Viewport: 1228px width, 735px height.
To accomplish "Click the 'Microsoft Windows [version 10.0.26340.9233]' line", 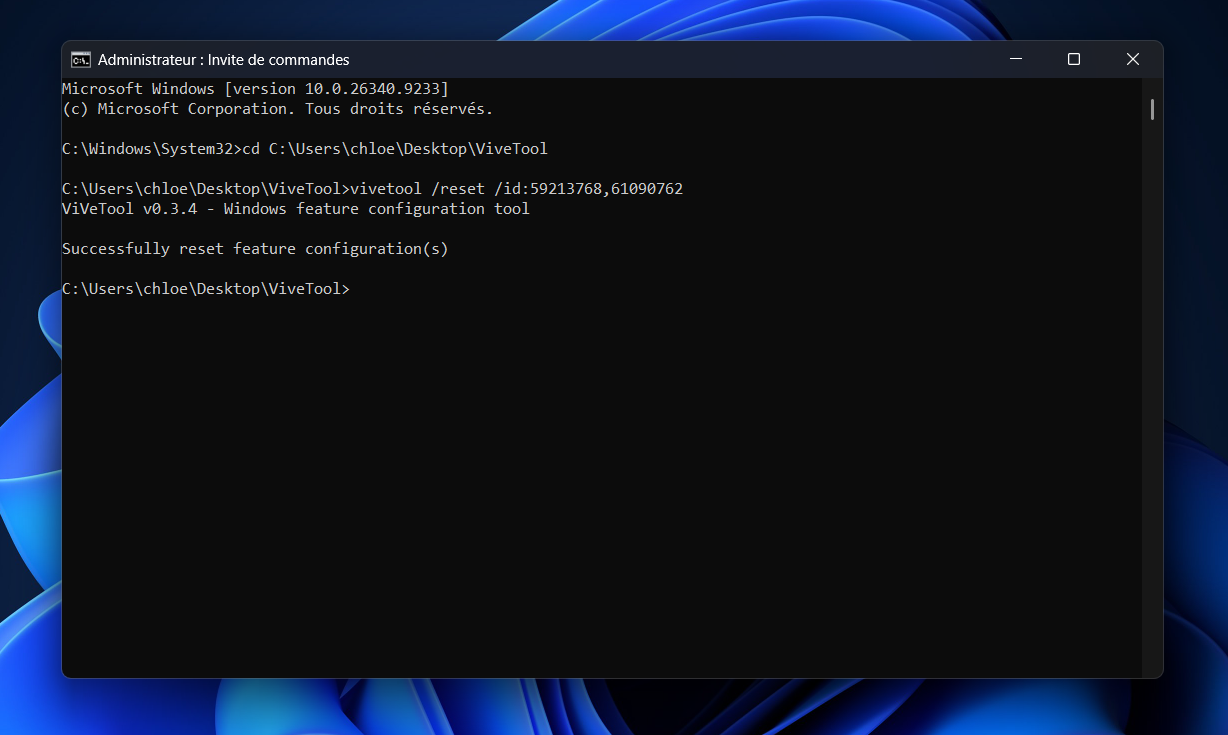I will 256,89.
